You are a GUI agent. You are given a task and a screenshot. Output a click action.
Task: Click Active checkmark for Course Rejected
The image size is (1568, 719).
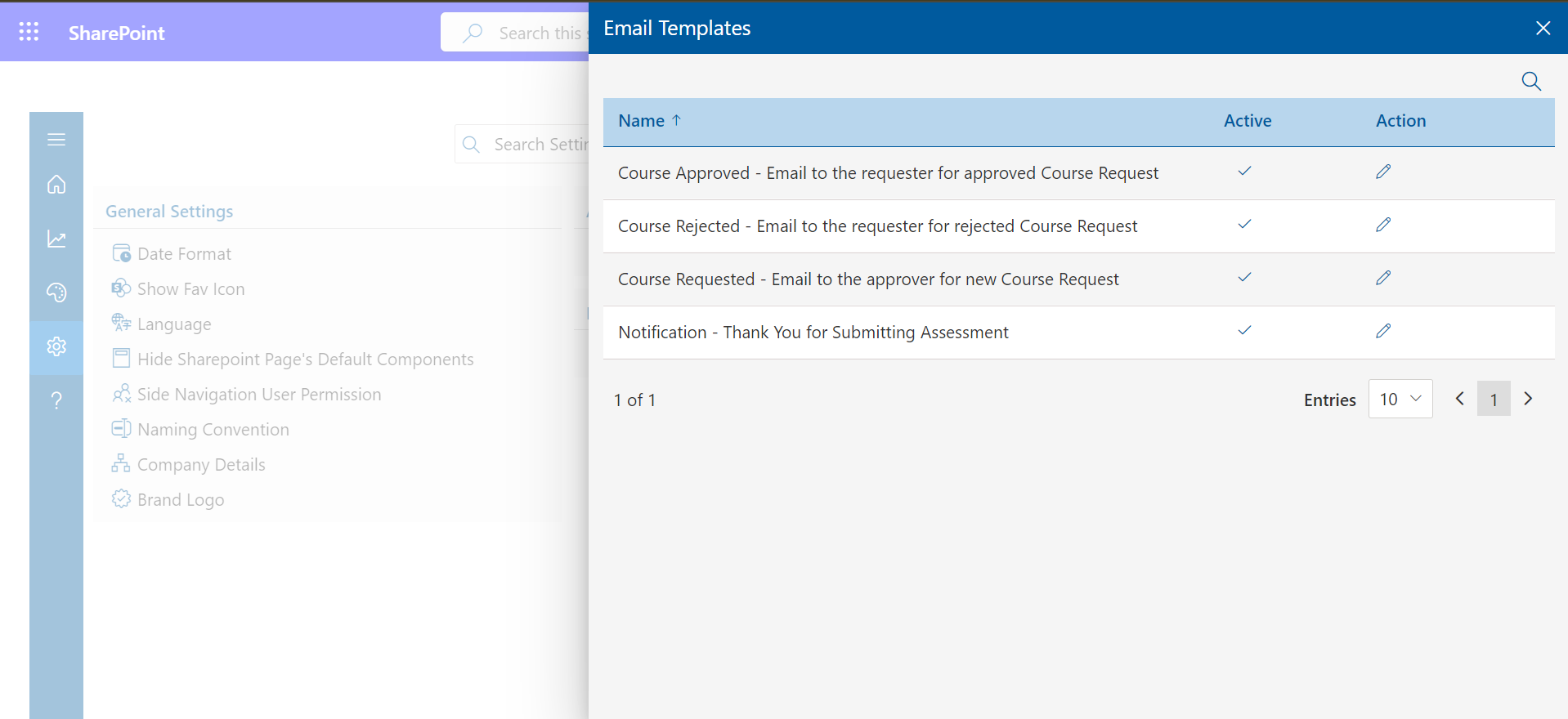click(x=1244, y=225)
